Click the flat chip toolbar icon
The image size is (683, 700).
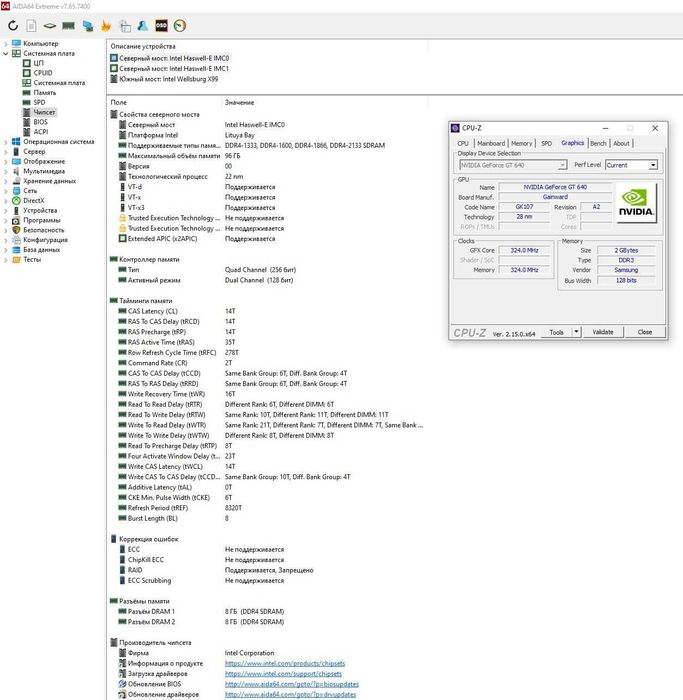click(50, 25)
